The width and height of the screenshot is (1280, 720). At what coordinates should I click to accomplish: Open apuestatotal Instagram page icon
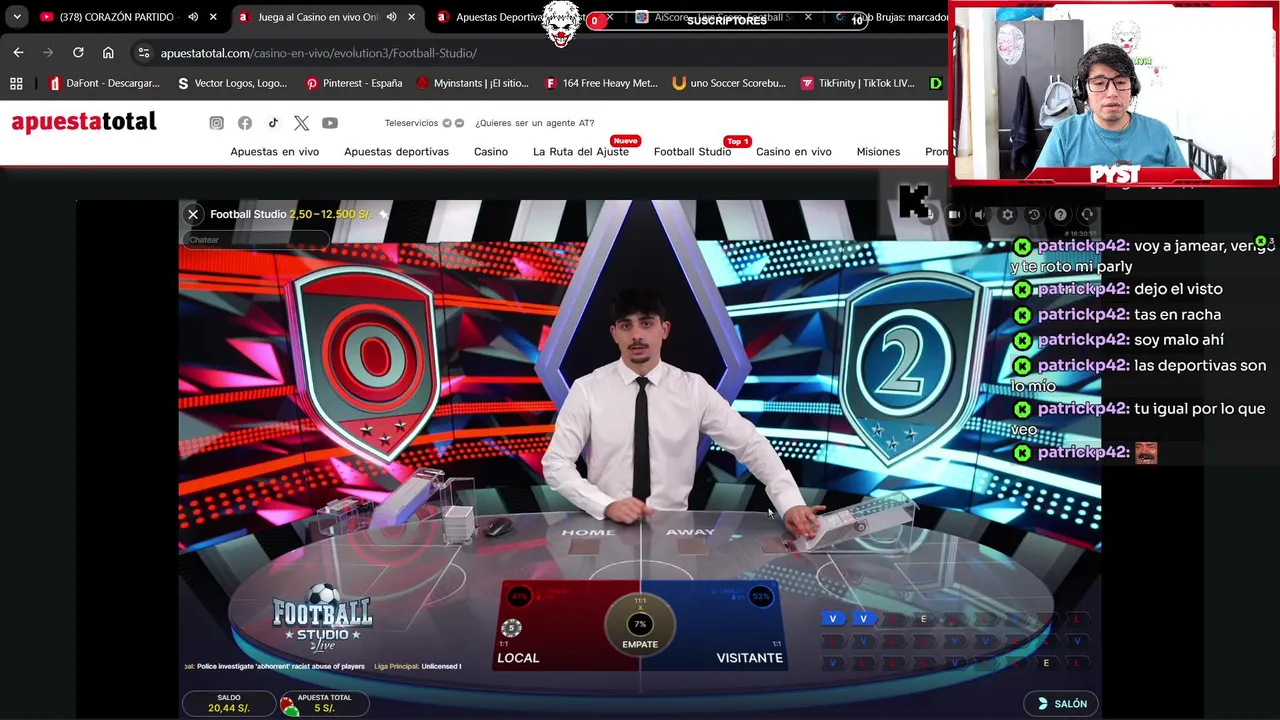click(216, 123)
